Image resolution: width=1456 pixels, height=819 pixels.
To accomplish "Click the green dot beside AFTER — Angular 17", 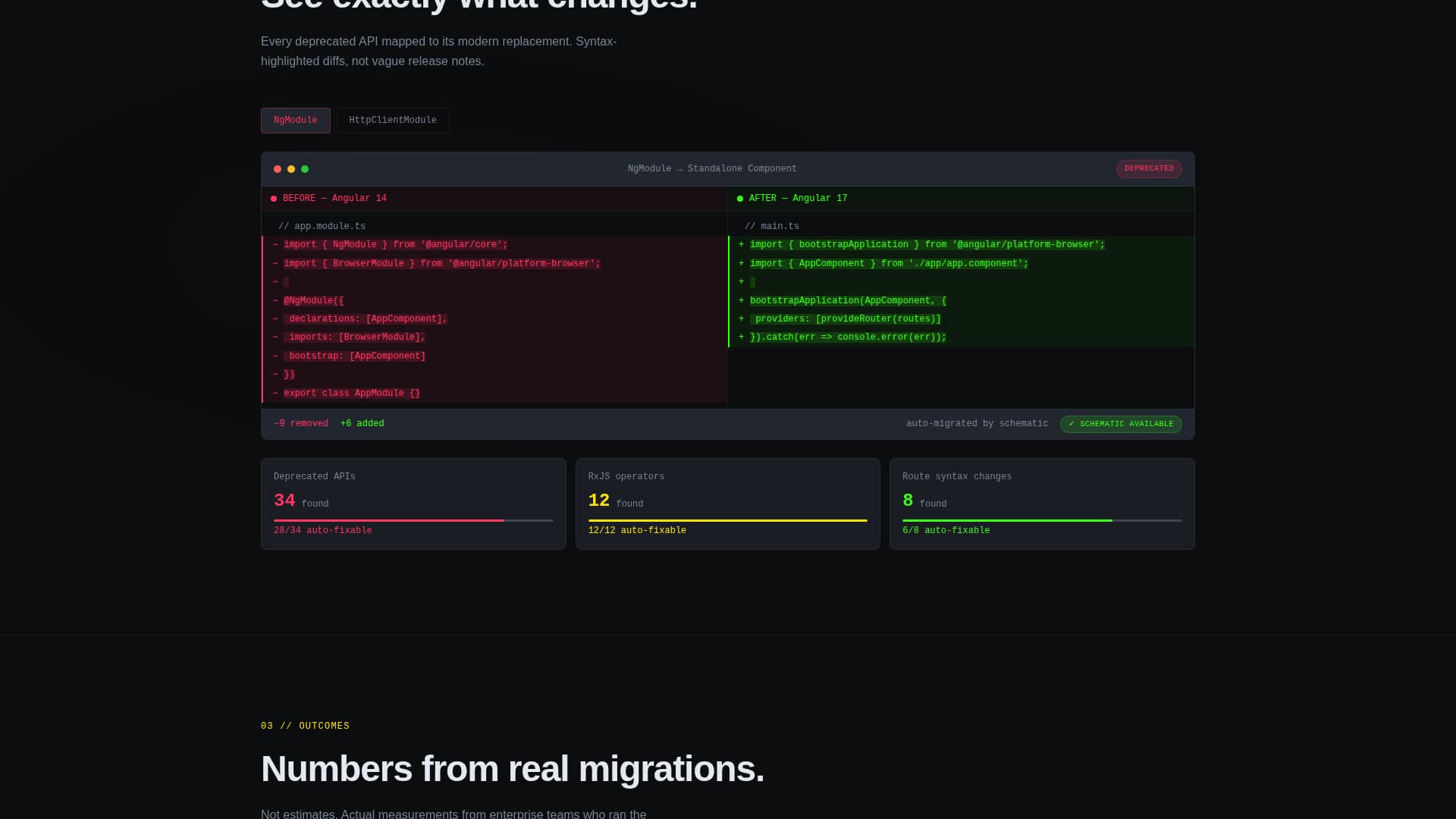I will [x=740, y=199].
